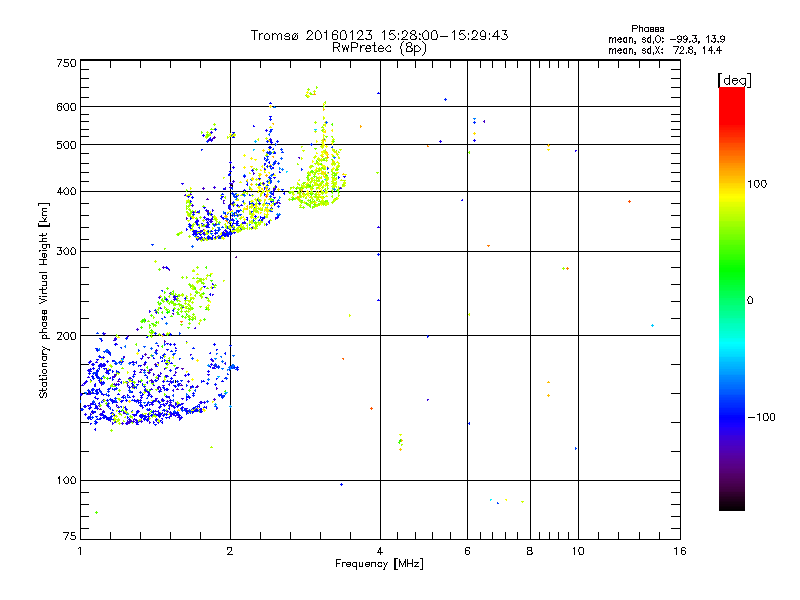Screen dimensions: 800x600
Task: Click the title text 'Tromsø 20160123 15:28:00-15:29:43'
Action: click(379, 35)
